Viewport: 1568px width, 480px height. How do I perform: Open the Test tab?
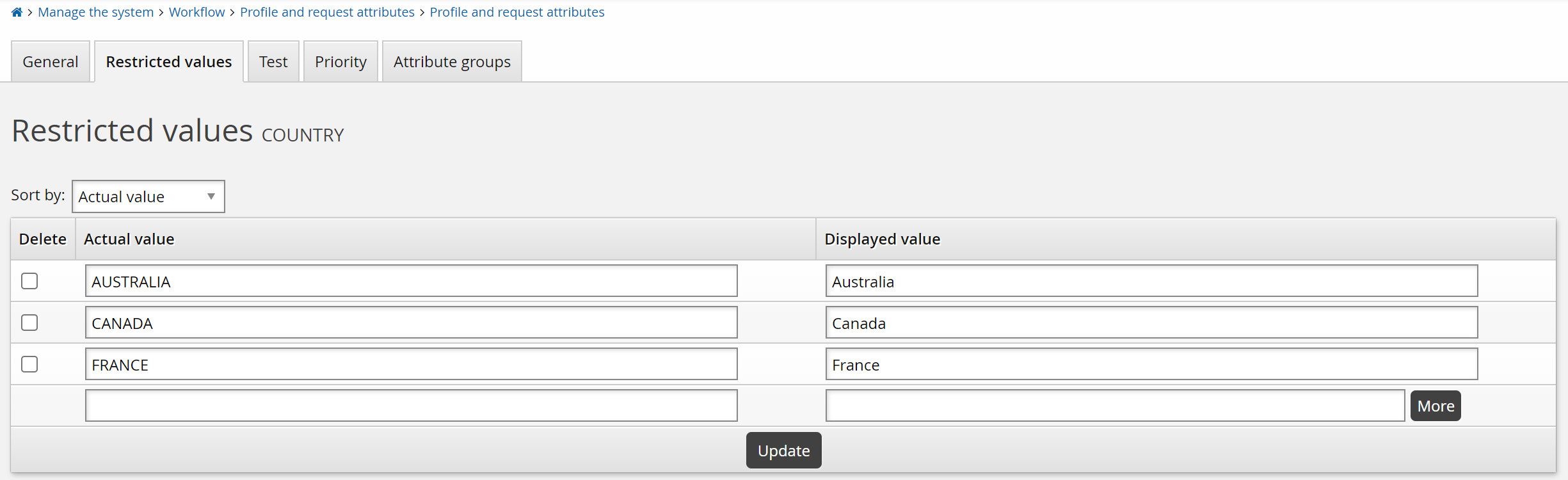point(273,62)
